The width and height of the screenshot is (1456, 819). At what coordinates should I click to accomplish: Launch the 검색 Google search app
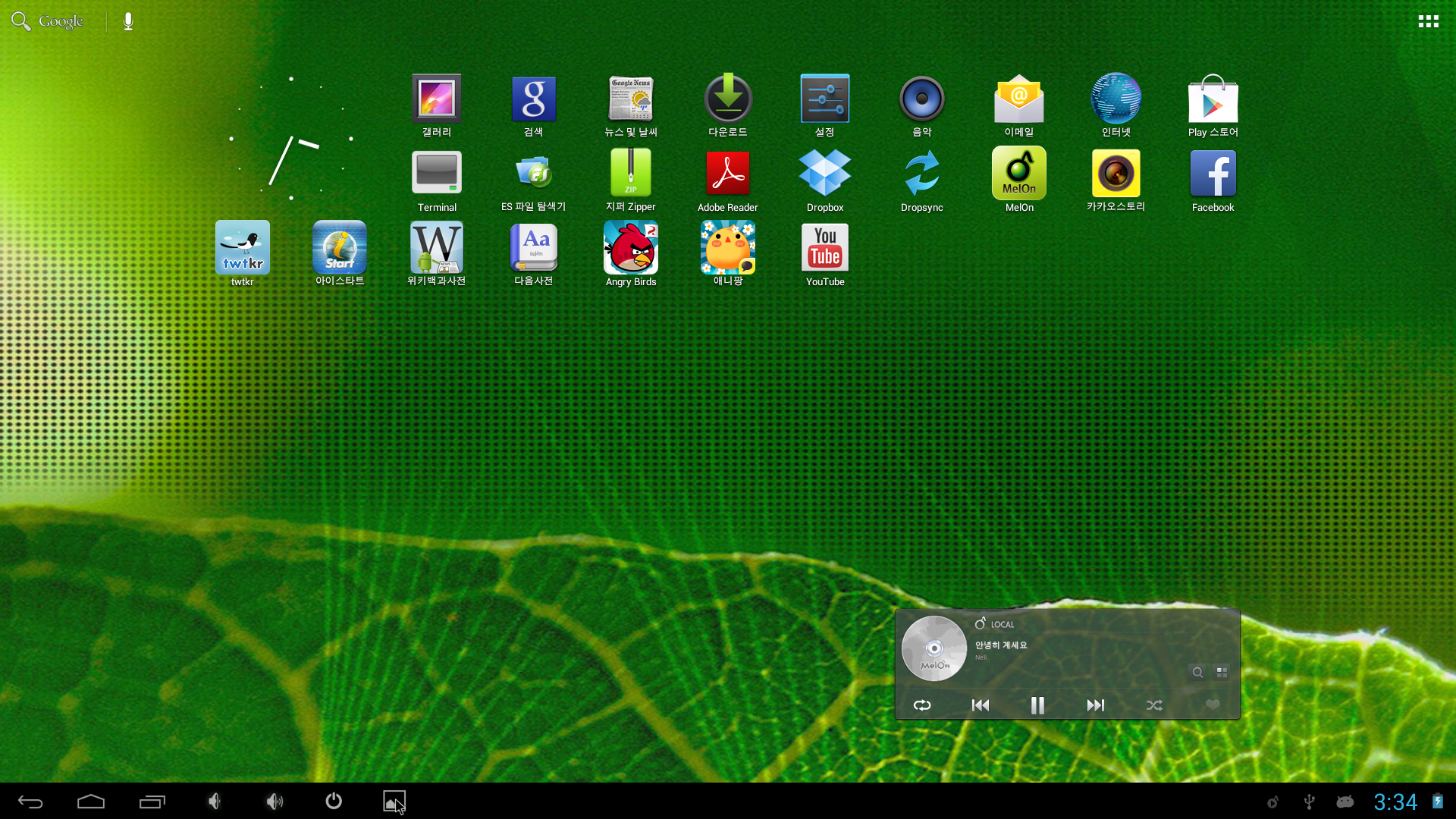click(x=534, y=105)
